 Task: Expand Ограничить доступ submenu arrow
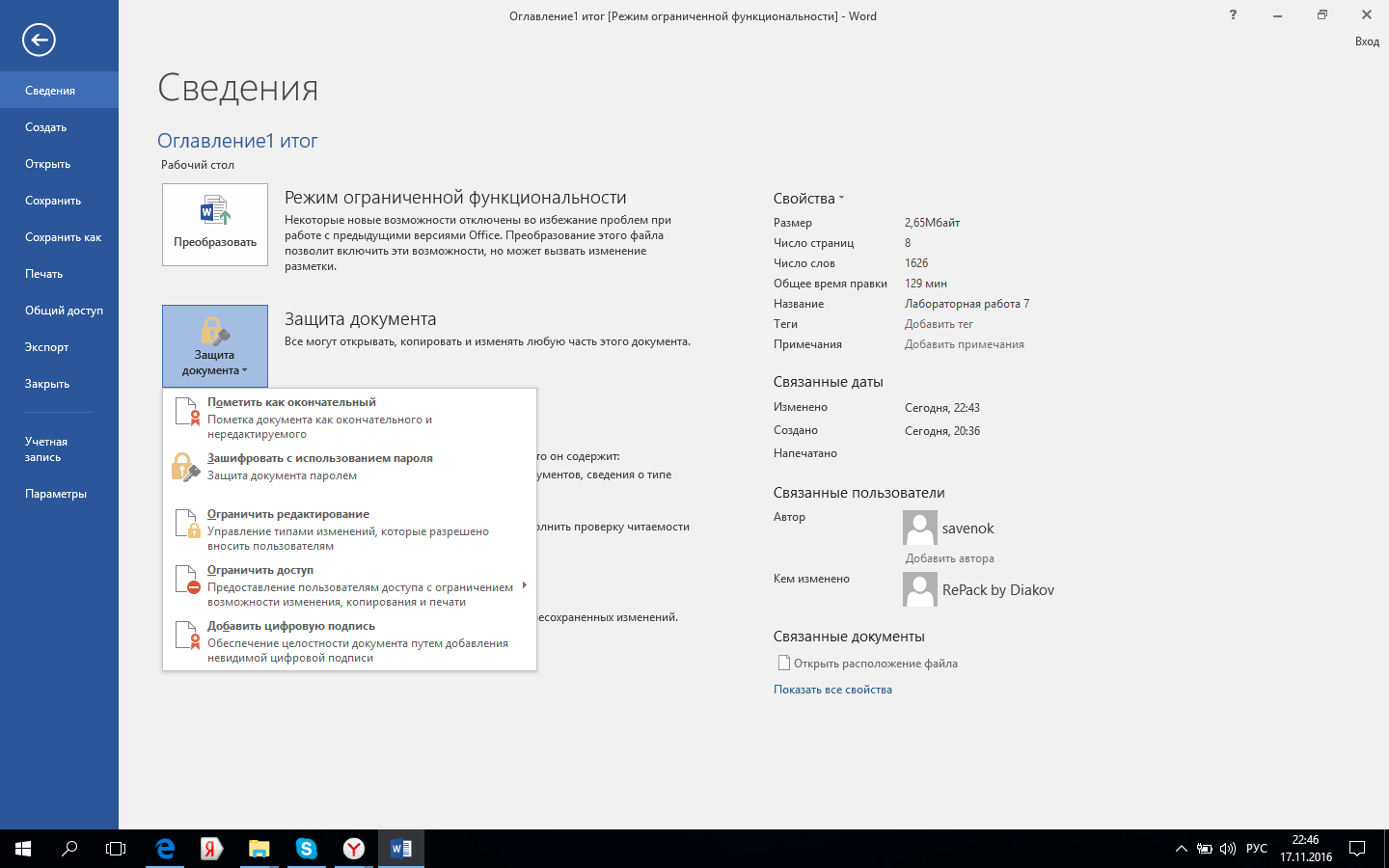pyautogui.click(x=525, y=585)
